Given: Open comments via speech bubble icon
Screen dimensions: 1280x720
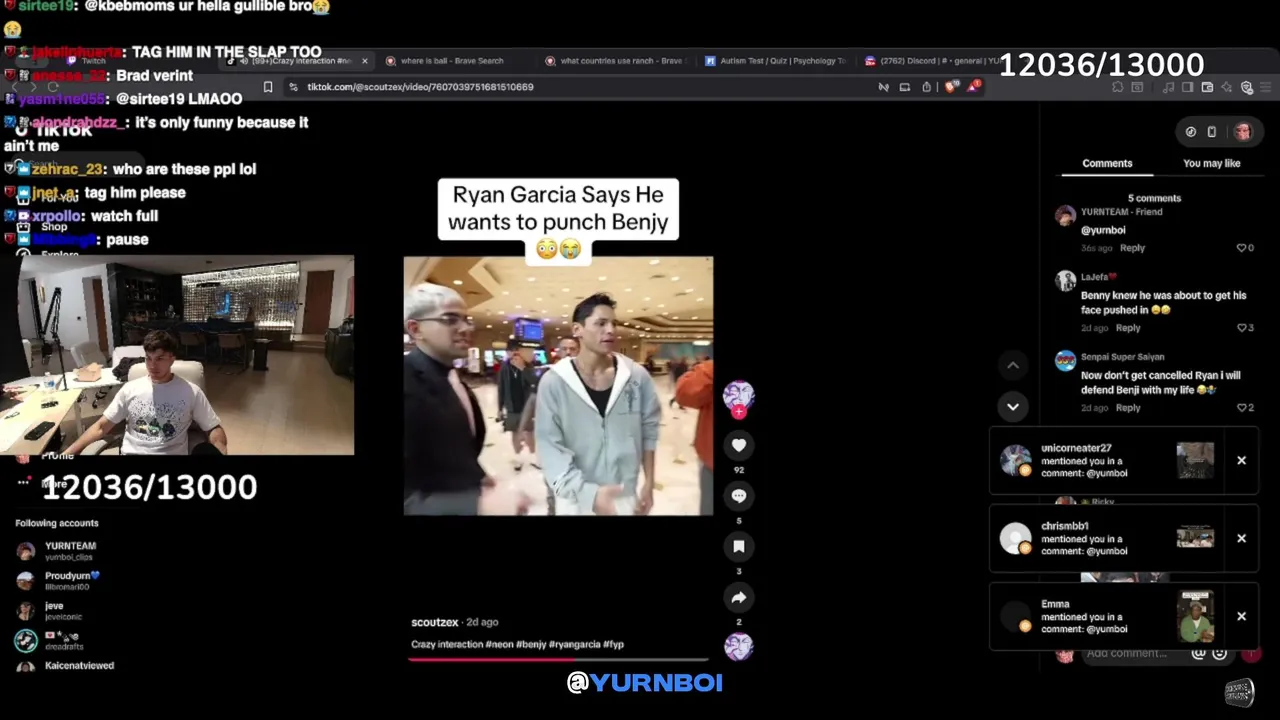Looking at the screenshot, I should pyautogui.click(x=738, y=496).
